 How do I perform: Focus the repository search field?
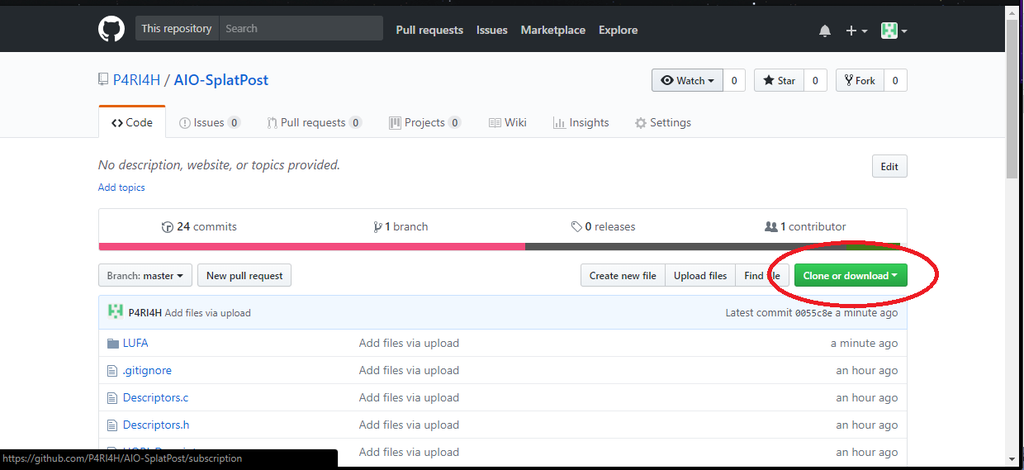coord(300,29)
